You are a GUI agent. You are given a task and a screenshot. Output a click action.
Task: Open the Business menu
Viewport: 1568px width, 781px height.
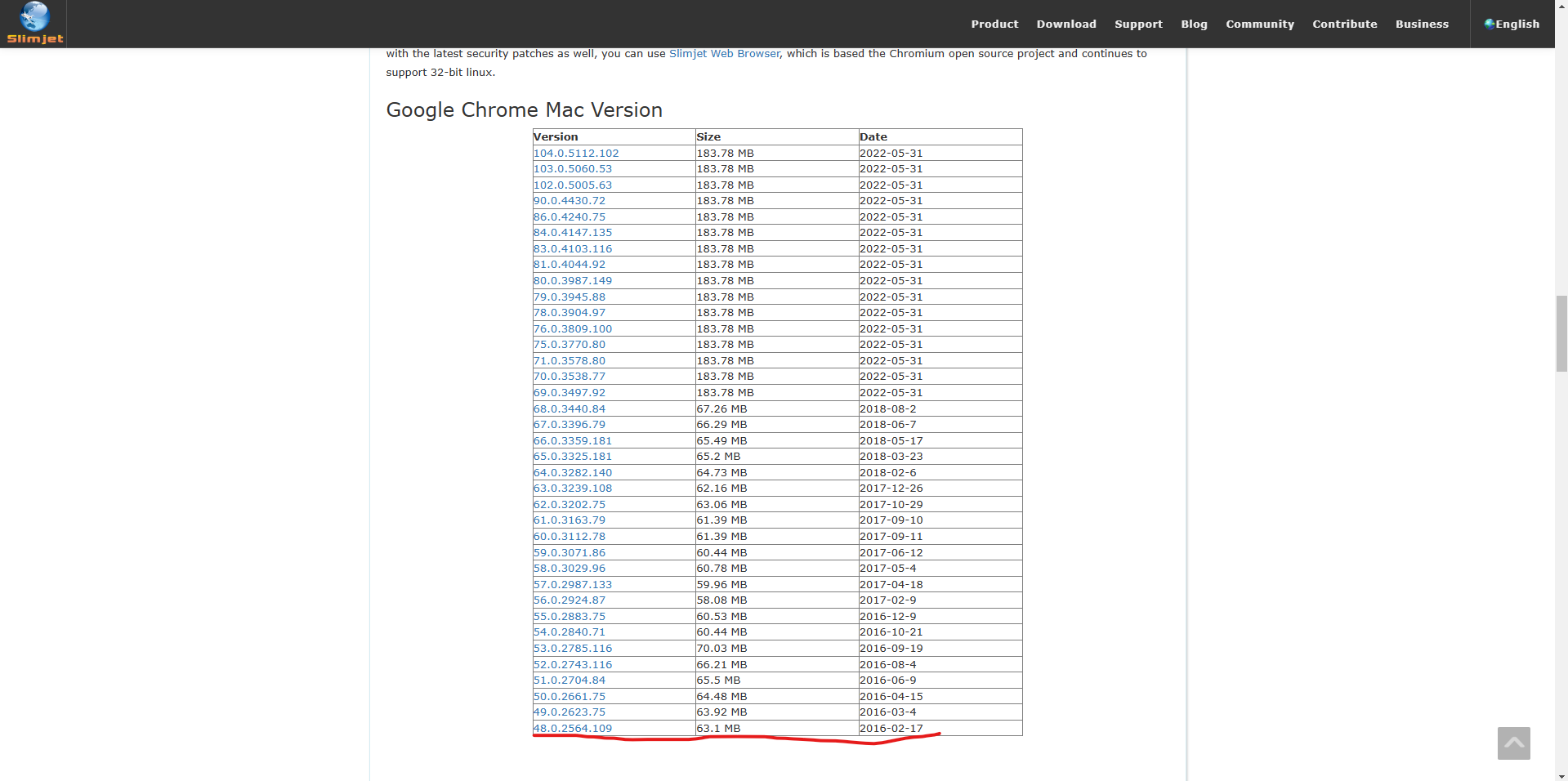(1422, 25)
